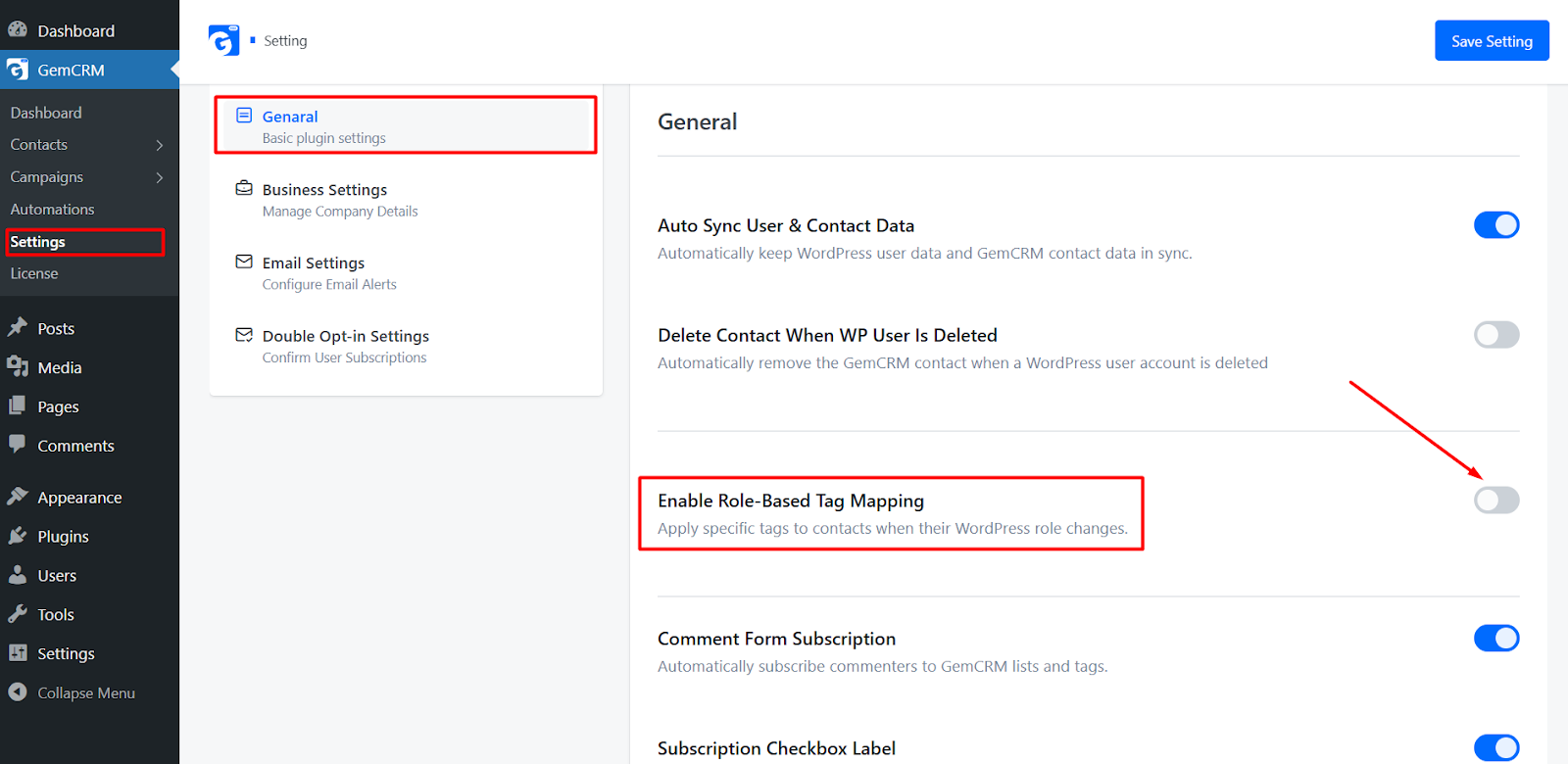Switch to Double Opt-in Settings tab
Viewport: 1568px width, 764px height.
coord(406,346)
